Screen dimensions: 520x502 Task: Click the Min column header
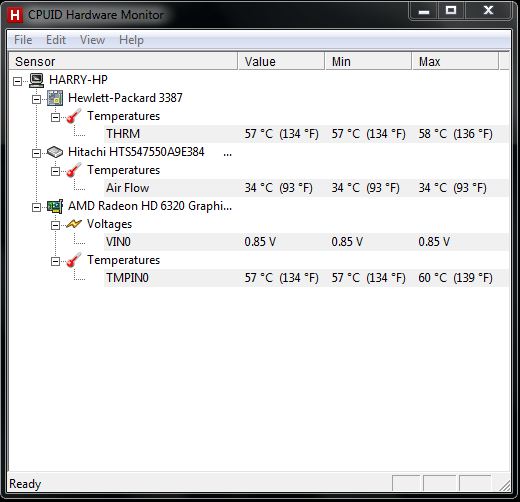(368, 61)
